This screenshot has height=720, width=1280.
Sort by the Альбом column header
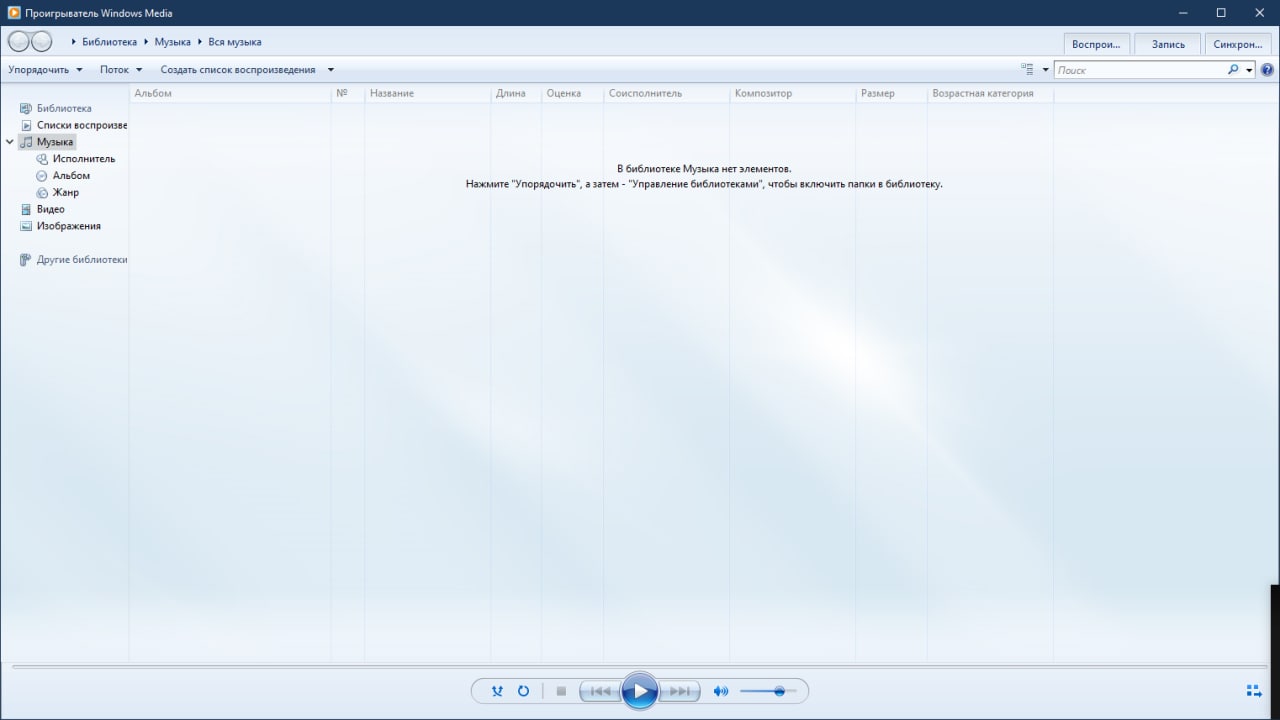pos(230,93)
